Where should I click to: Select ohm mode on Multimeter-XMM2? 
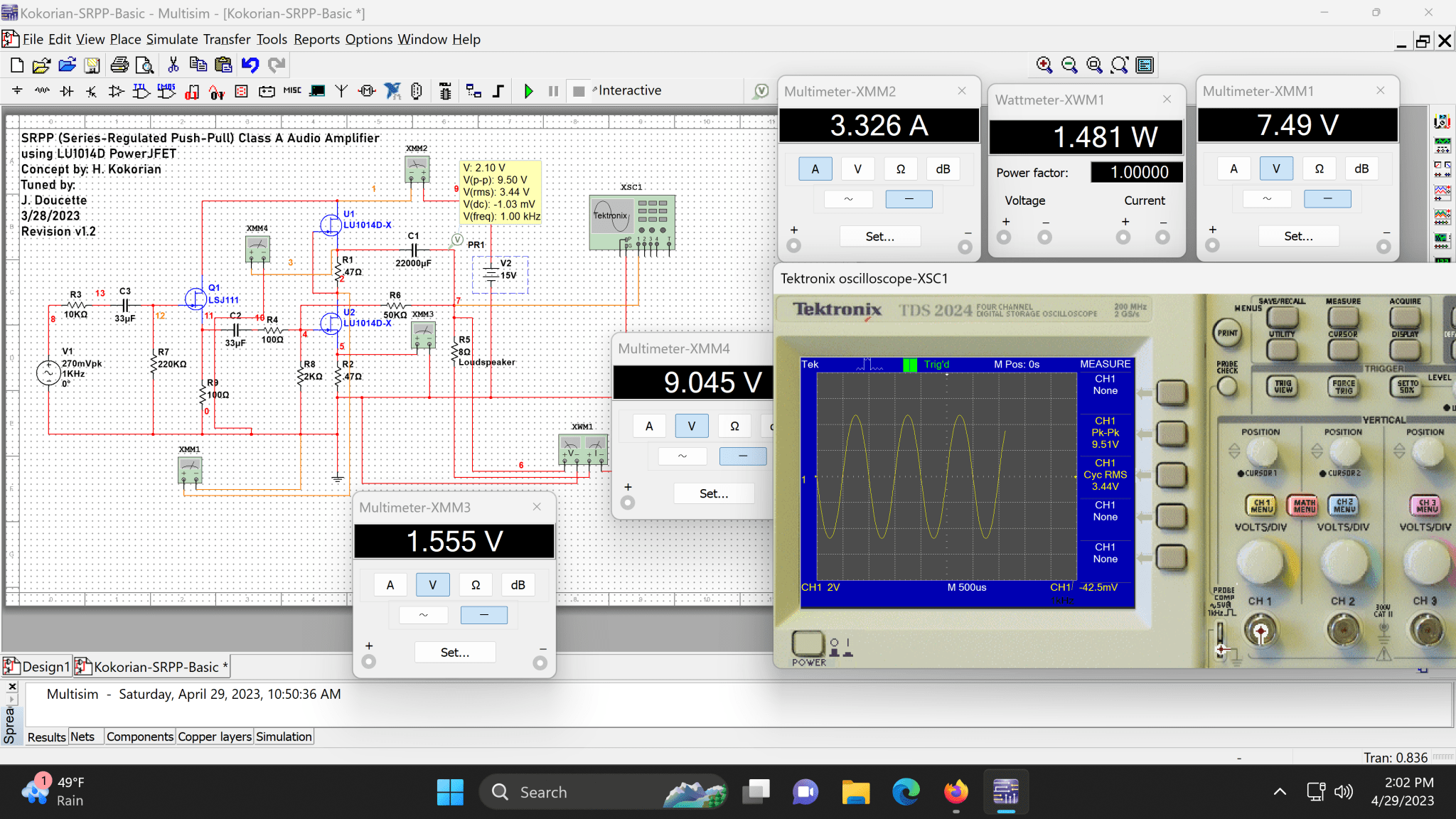[900, 169]
